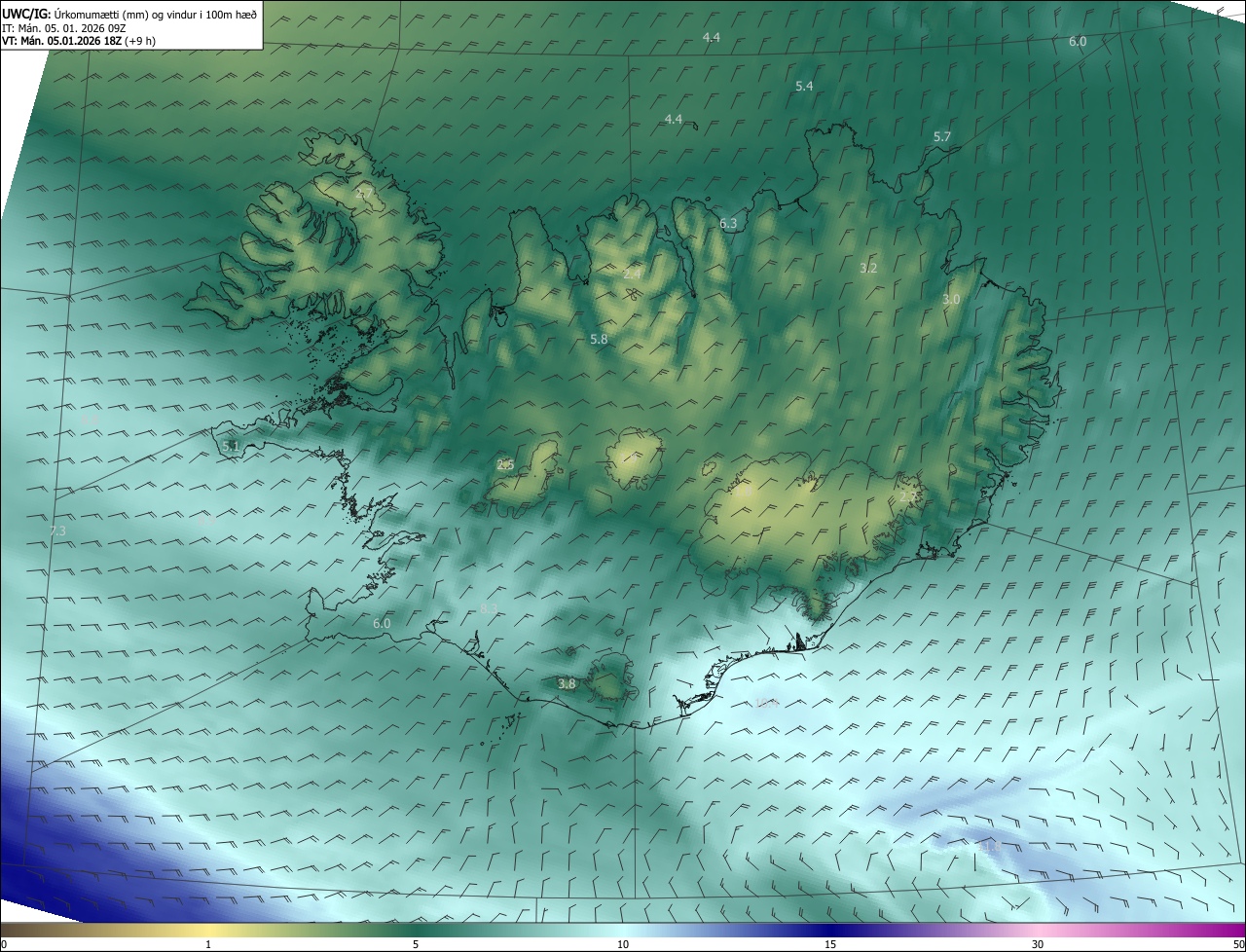Click the 2.4 value in north-central Iceland

pos(633,273)
